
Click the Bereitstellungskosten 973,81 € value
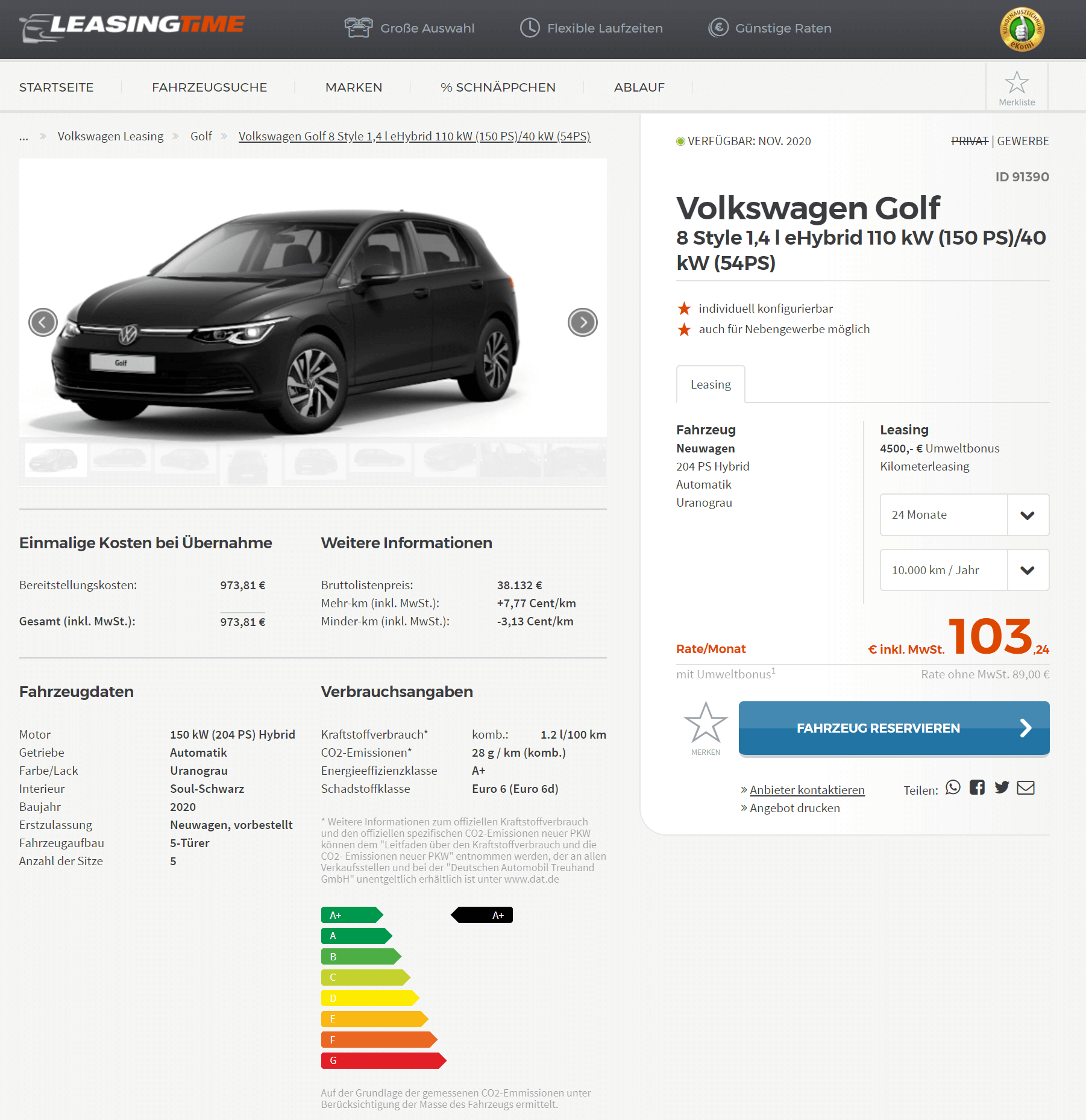click(242, 585)
